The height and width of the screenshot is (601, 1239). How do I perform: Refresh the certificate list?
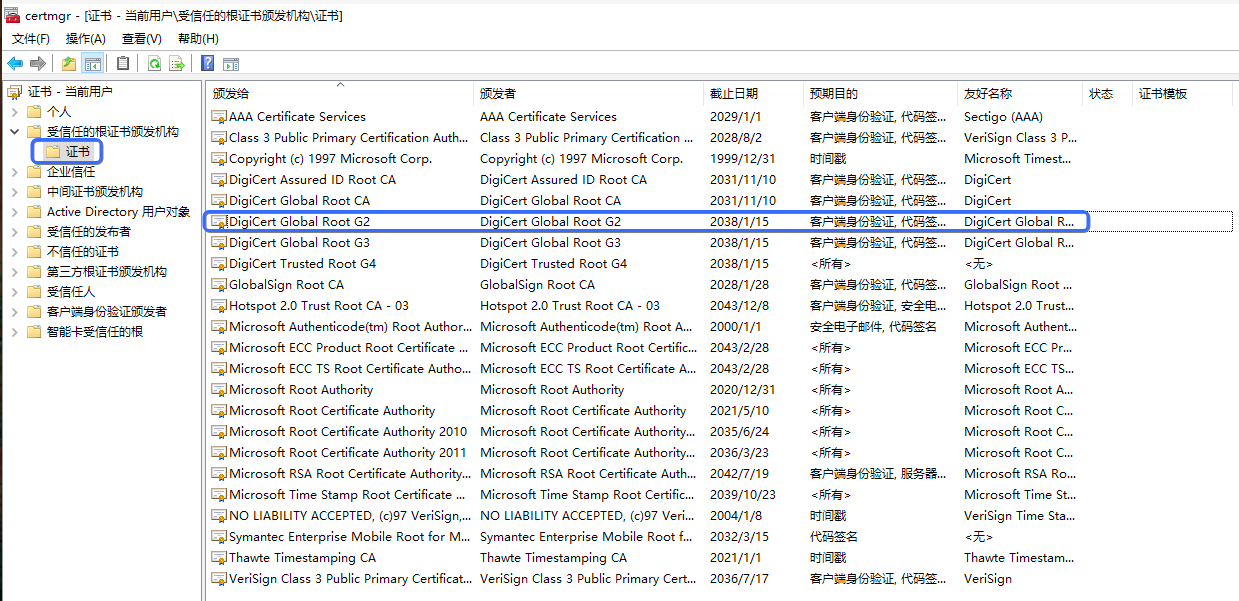click(154, 64)
